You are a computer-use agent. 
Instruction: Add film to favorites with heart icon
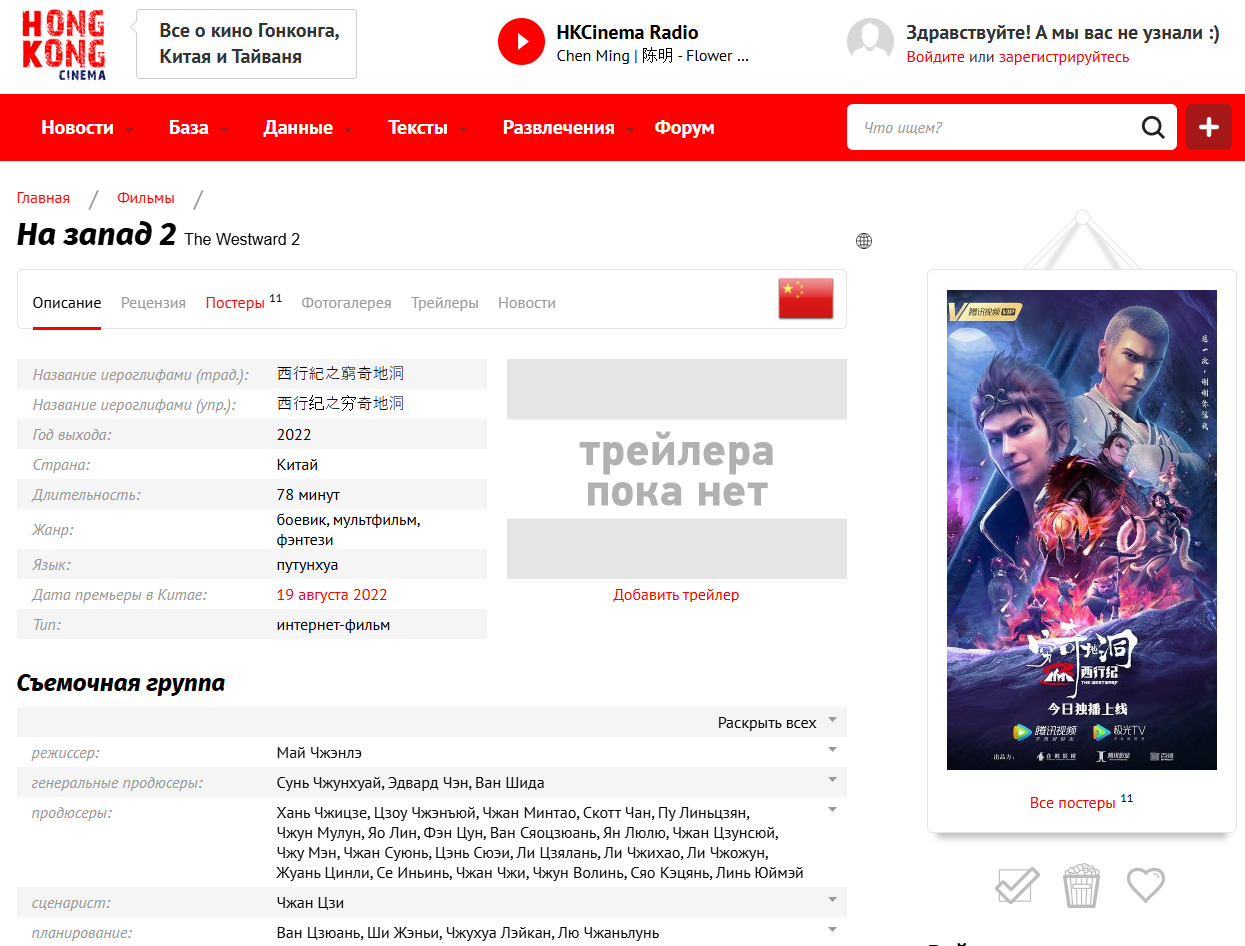click(1146, 885)
